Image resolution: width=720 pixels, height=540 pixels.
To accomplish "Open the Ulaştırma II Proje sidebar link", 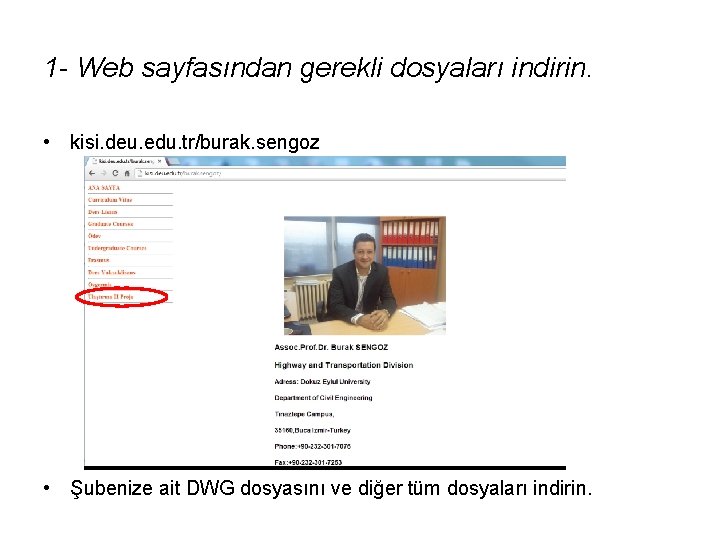I will 110,297.
